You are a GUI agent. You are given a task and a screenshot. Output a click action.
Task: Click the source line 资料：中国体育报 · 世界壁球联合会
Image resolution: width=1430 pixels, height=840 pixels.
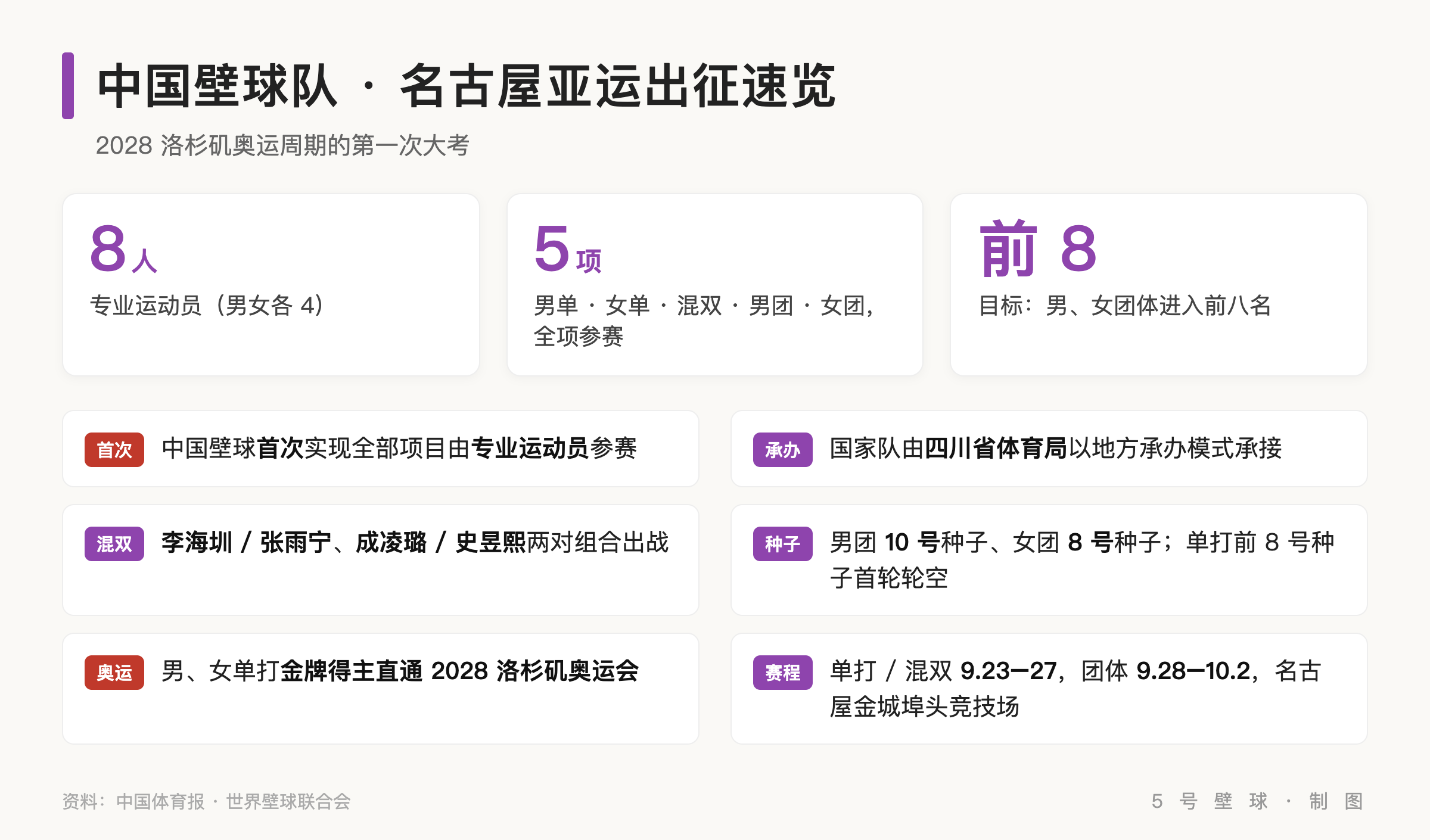tap(207, 801)
